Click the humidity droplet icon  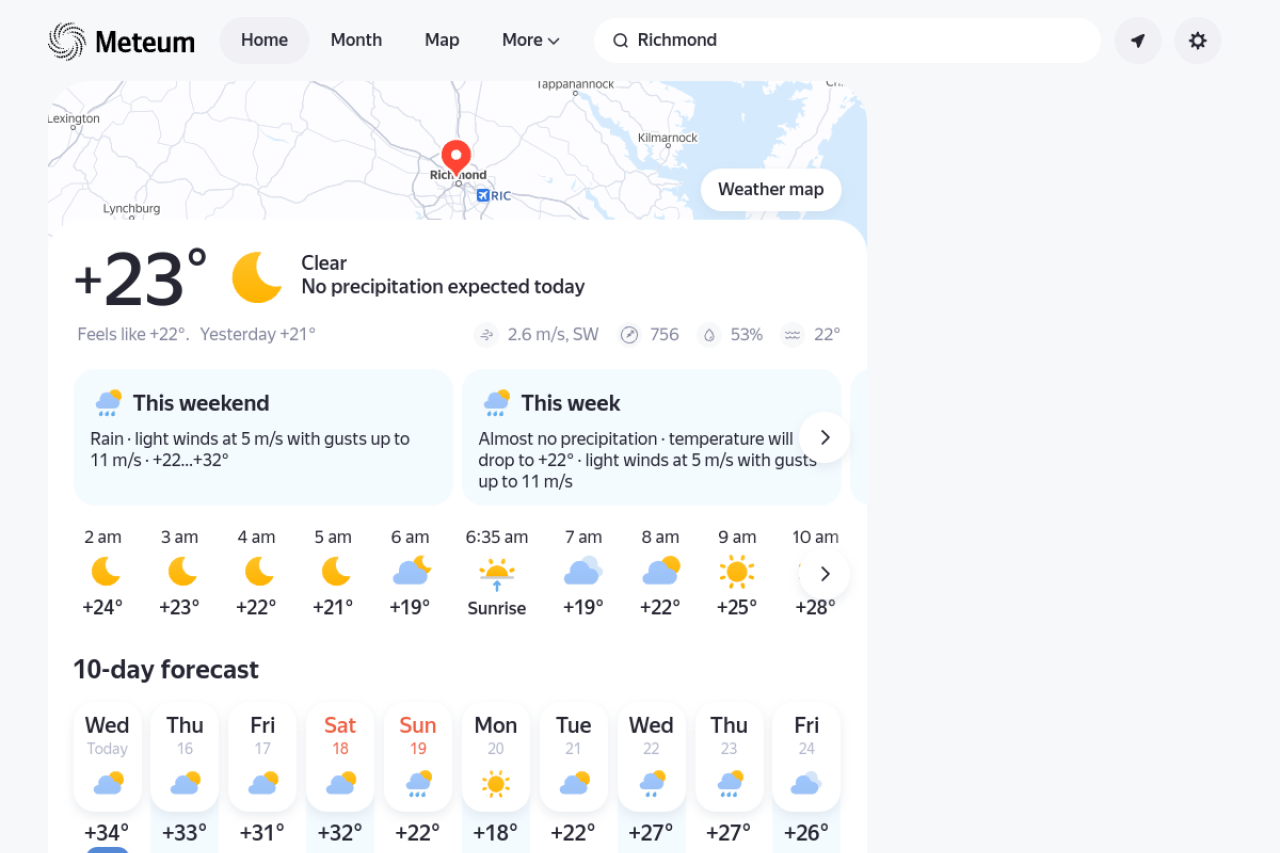709,335
